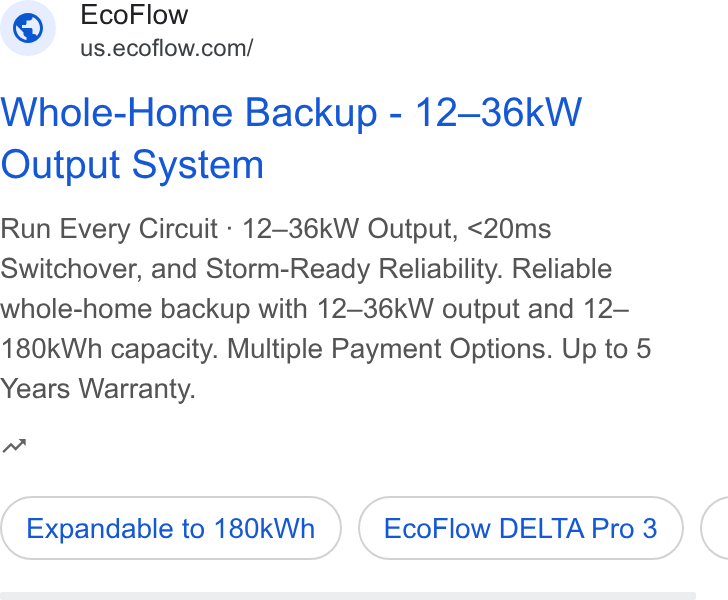Select the 12–36kW text in headline
Image resolution: width=728 pixels, height=600 pixels.
498,112
